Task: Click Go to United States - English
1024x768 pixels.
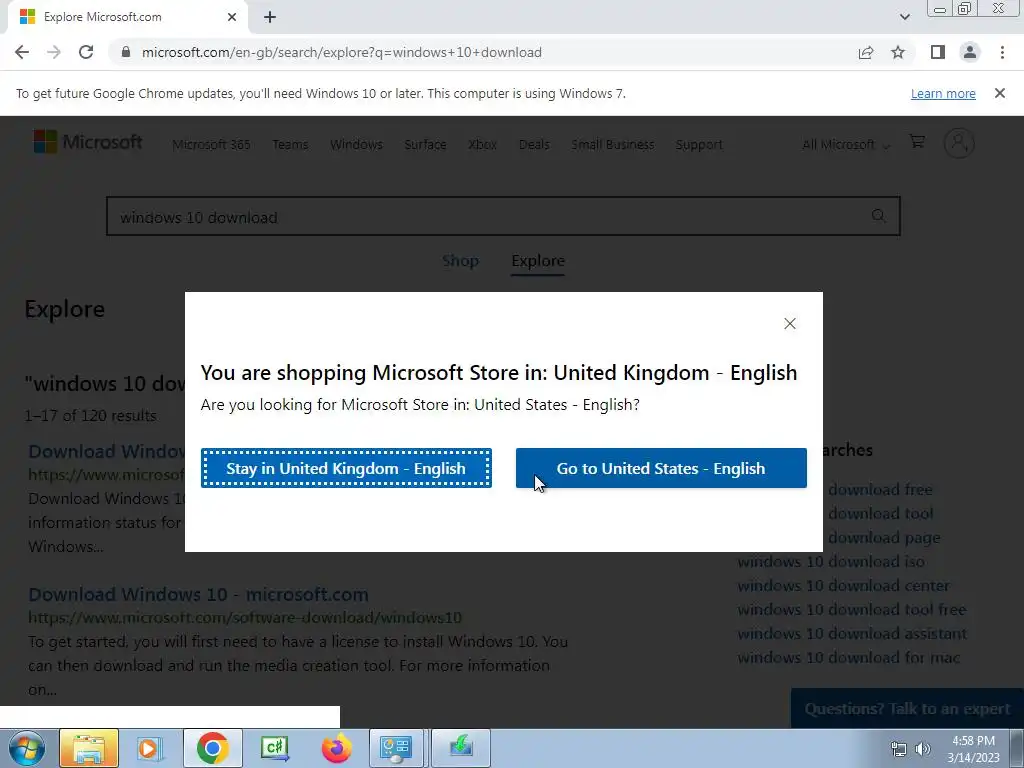Action: point(661,468)
